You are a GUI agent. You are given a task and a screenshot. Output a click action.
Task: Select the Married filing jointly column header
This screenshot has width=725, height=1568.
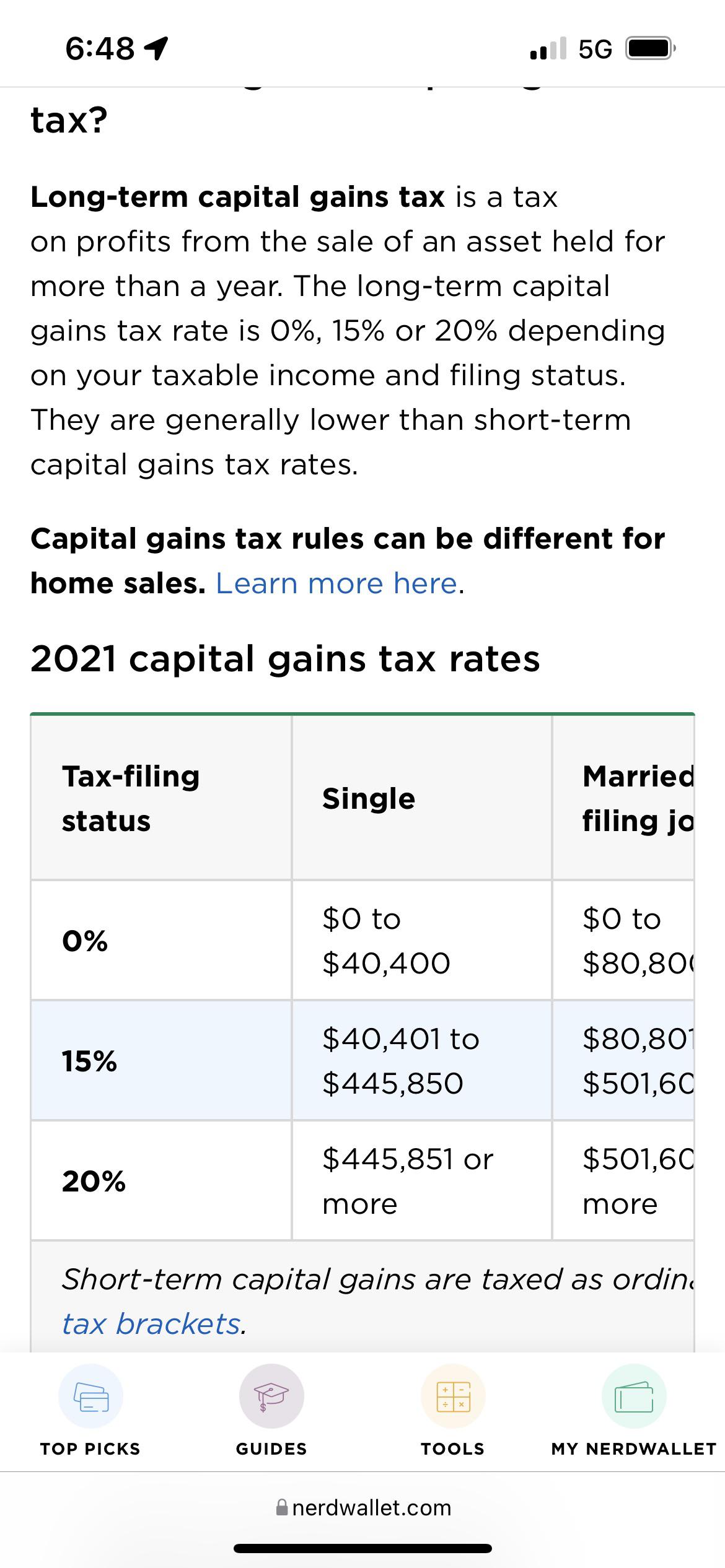(637, 799)
